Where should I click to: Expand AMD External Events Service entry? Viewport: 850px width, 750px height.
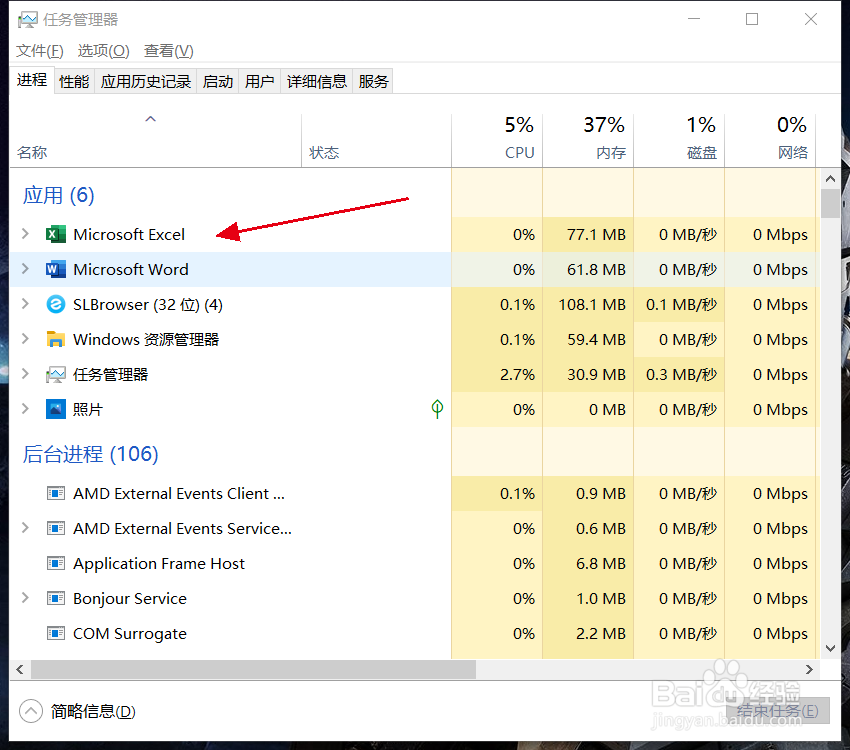coord(25,528)
